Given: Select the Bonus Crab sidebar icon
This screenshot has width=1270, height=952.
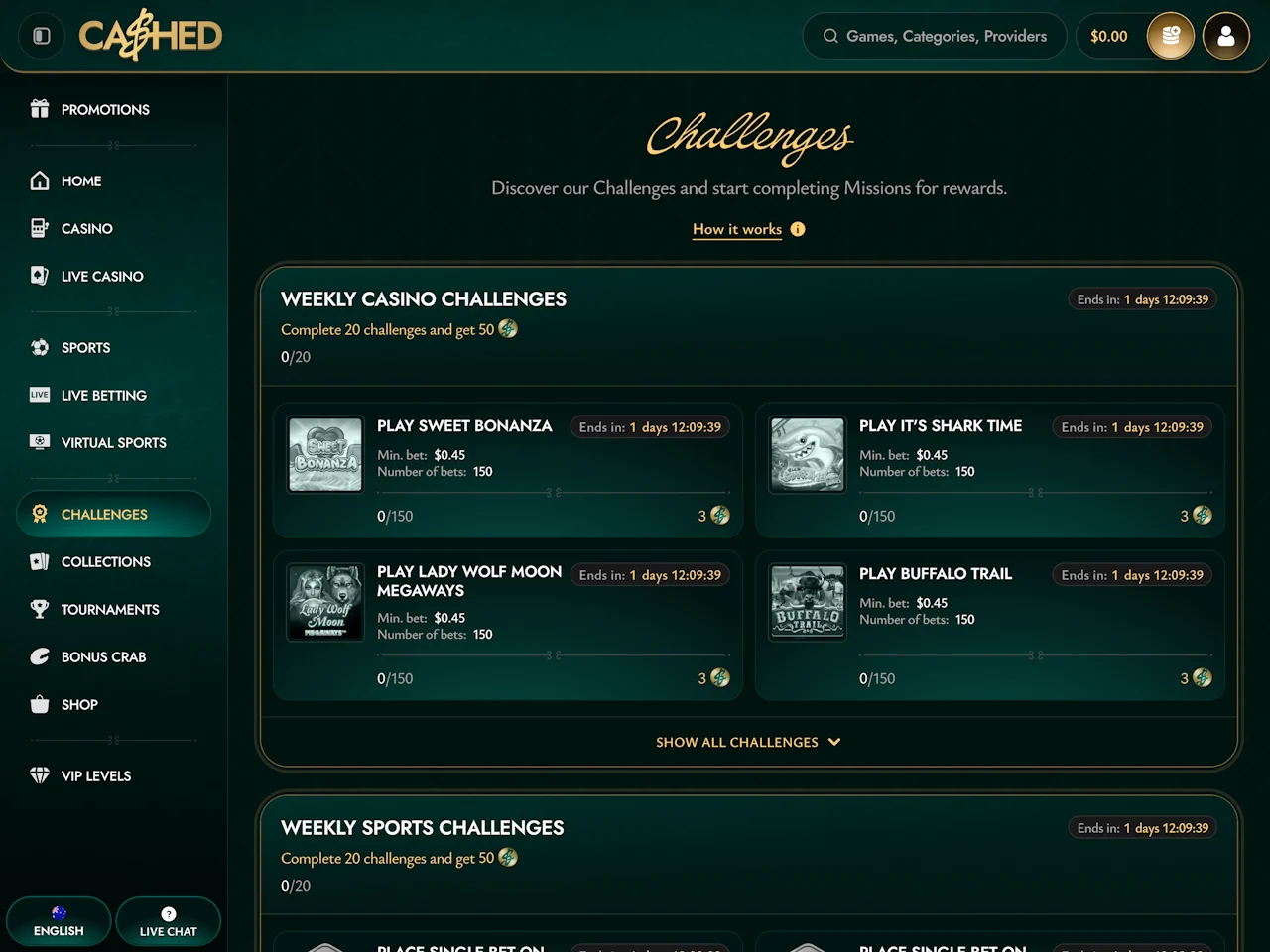Looking at the screenshot, I should click(x=40, y=656).
